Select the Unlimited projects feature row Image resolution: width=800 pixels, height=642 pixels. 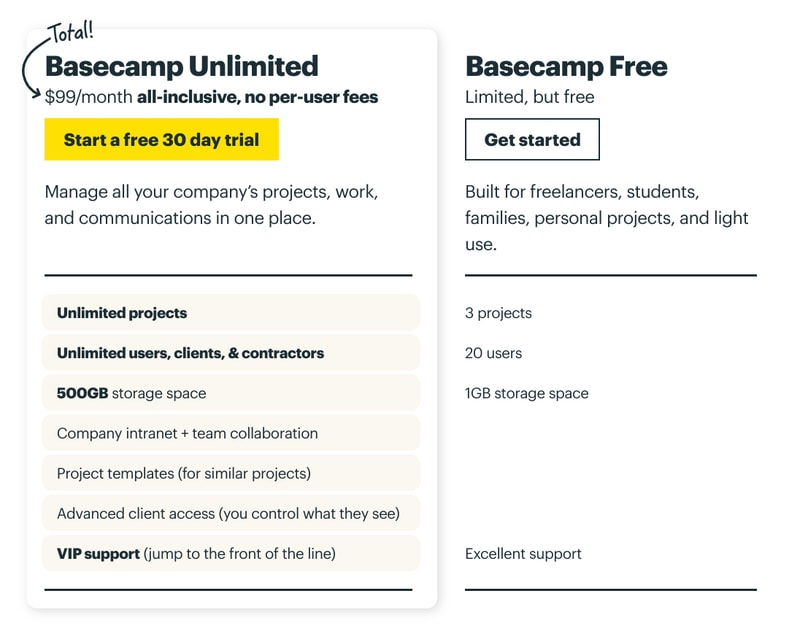pos(230,313)
